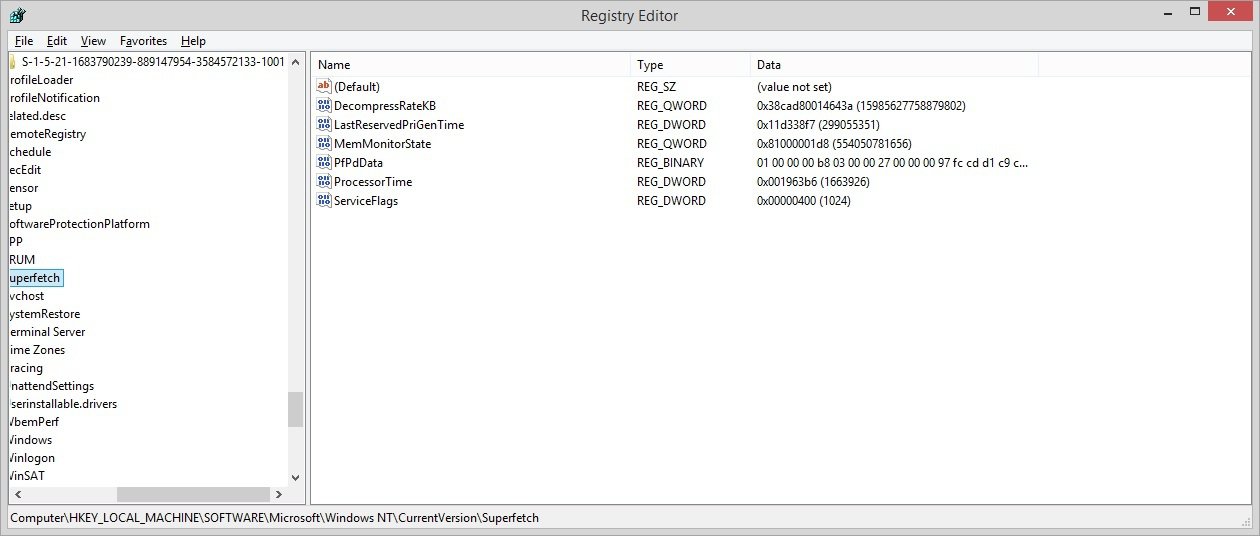This screenshot has height=536, width=1260.
Task: Select the Sensor key
Action: point(24,188)
